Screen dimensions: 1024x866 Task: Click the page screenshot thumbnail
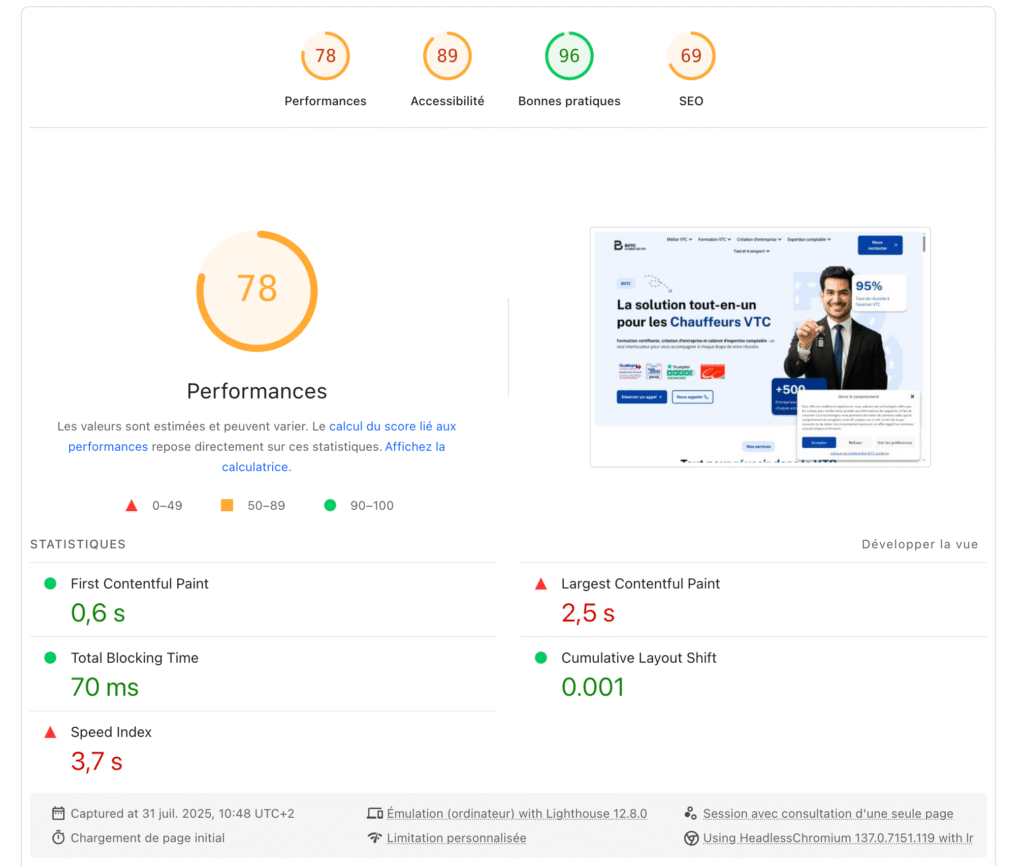pyautogui.click(x=760, y=345)
